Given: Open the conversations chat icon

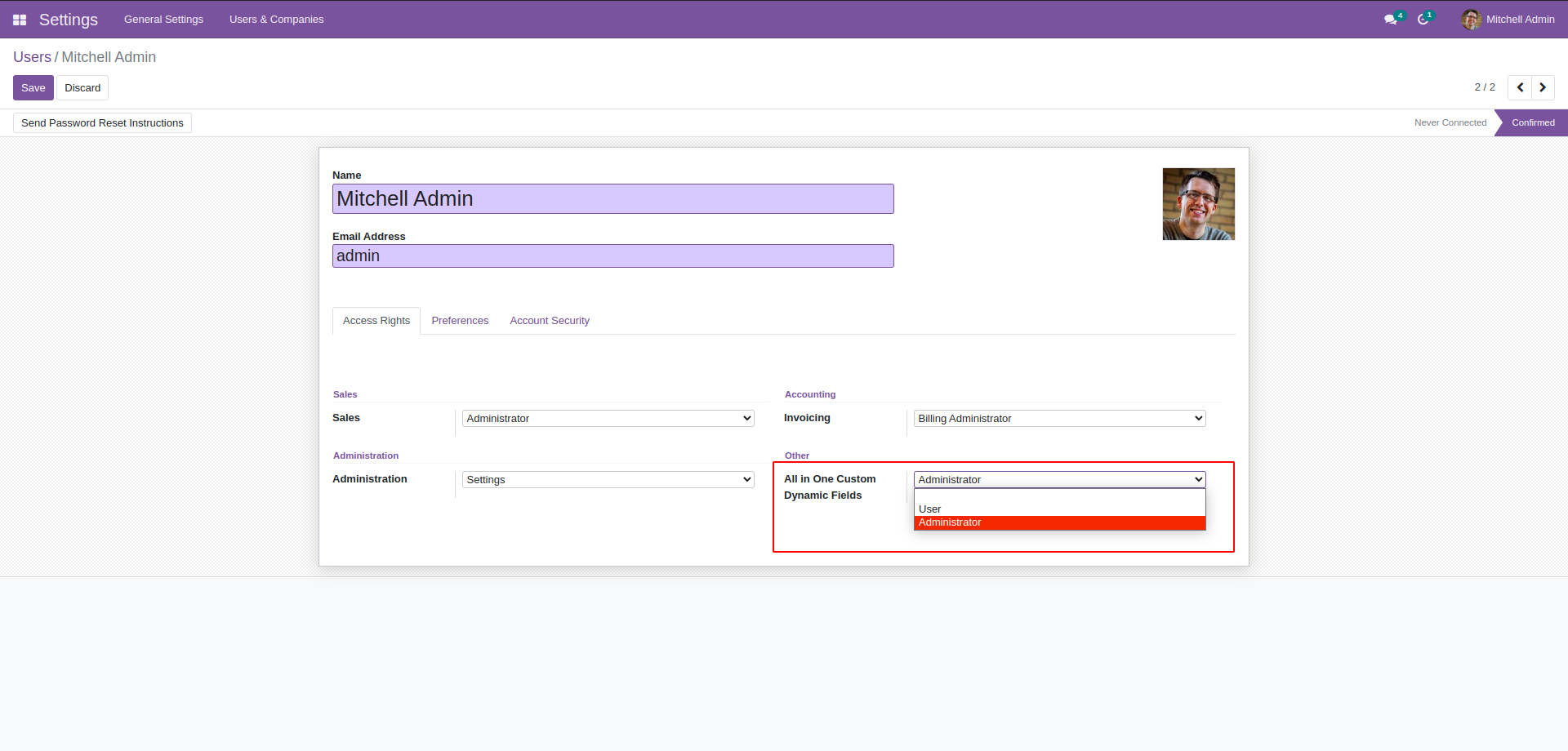Looking at the screenshot, I should (1390, 20).
